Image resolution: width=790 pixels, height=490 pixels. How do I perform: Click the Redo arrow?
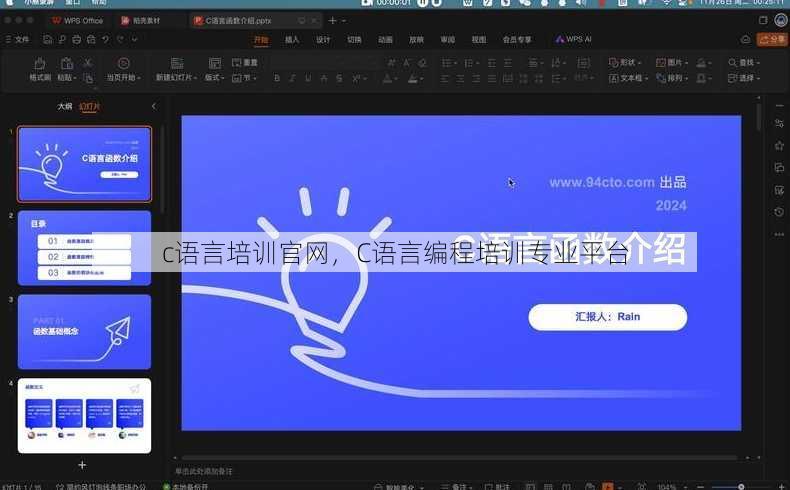[120, 39]
